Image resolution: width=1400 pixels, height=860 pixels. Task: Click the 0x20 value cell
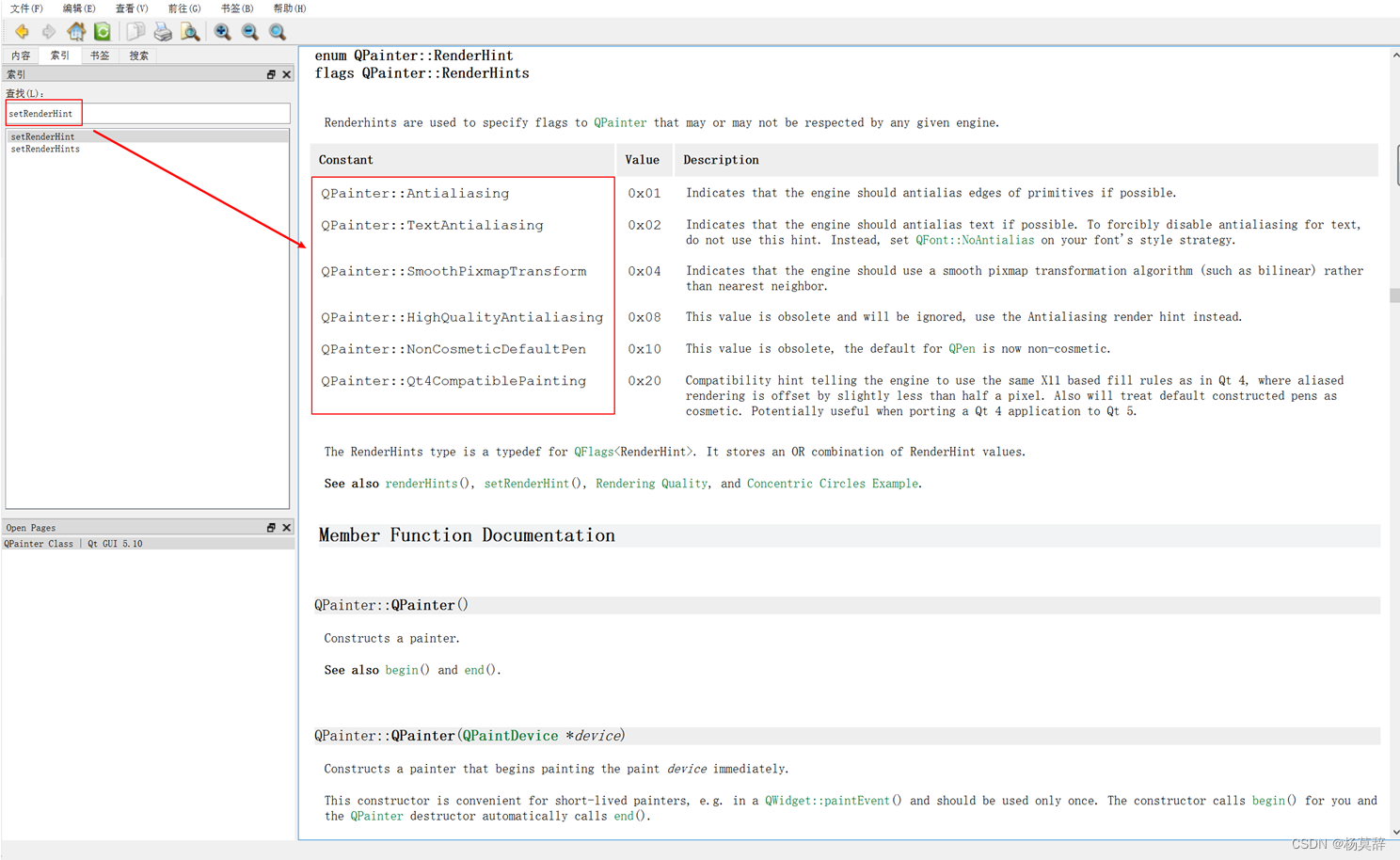click(644, 381)
